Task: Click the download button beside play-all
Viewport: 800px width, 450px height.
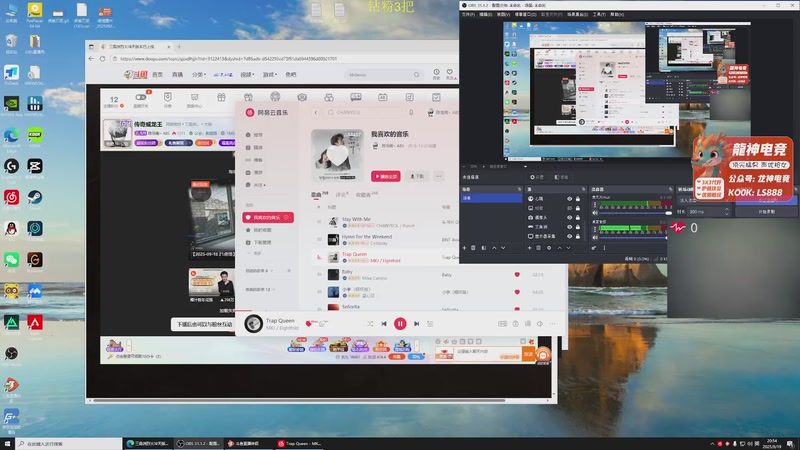Action: point(417,176)
